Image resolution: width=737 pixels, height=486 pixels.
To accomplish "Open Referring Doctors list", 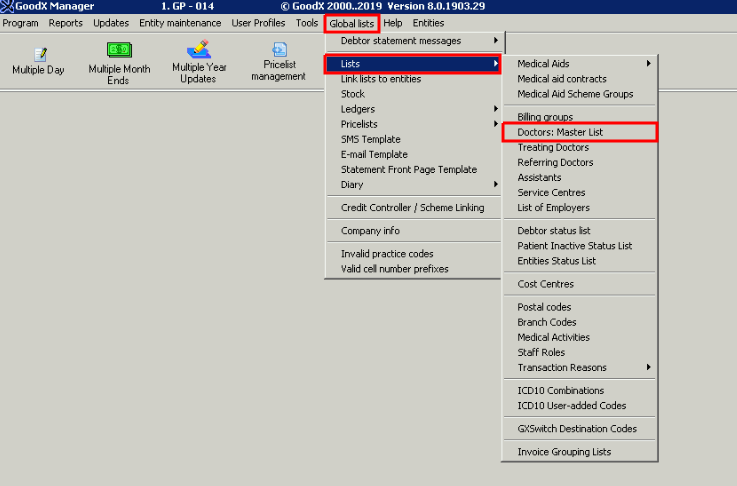I will 580,163.
